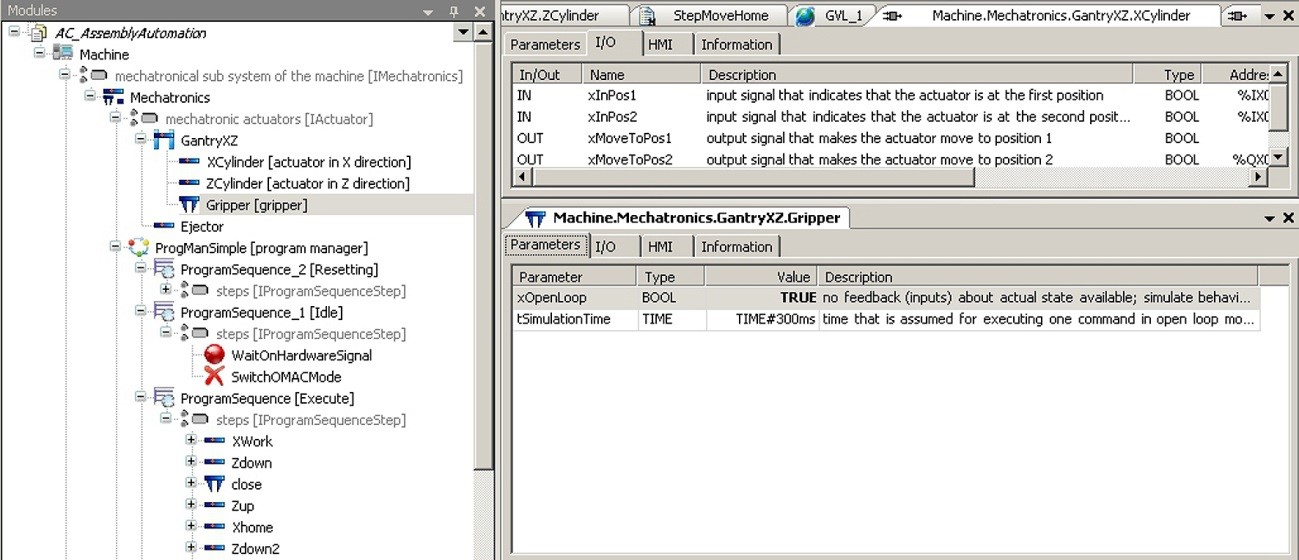1299x560 pixels.
Task: Select the xInPos2 row name
Action: pos(613,117)
